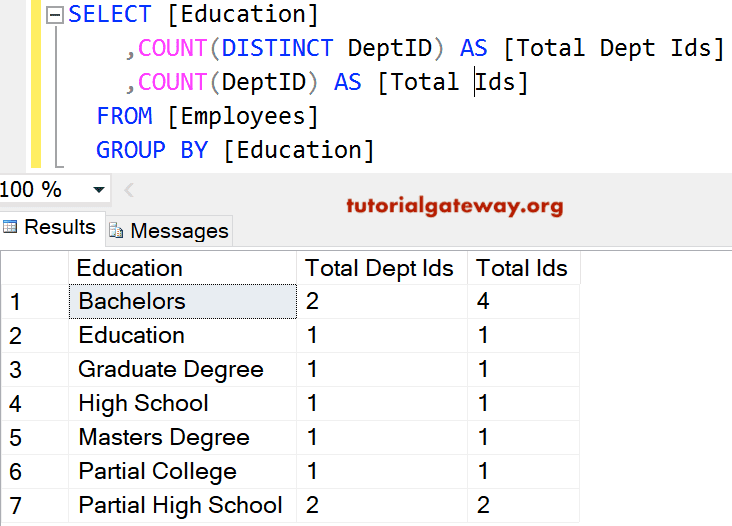This screenshot has width=732, height=526.
Task: Select the Partial College cell
Action: click(x=183, y=472)
